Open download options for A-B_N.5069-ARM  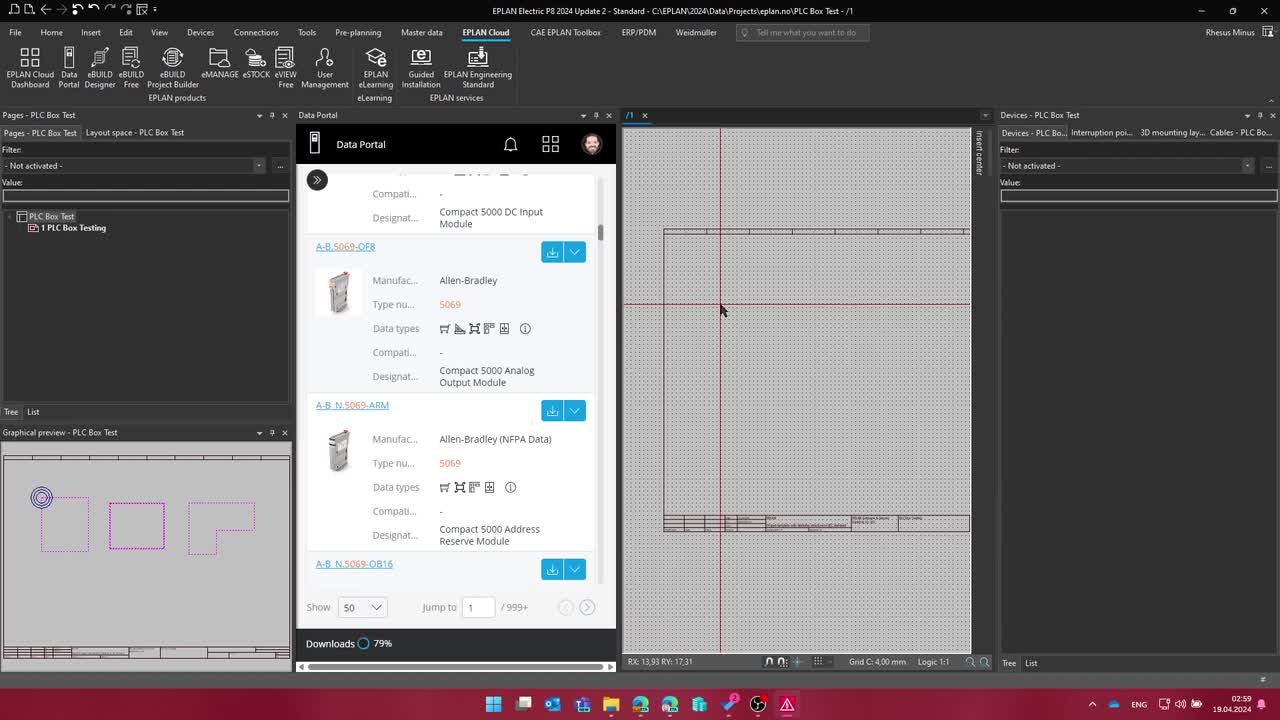click(575, 411)
